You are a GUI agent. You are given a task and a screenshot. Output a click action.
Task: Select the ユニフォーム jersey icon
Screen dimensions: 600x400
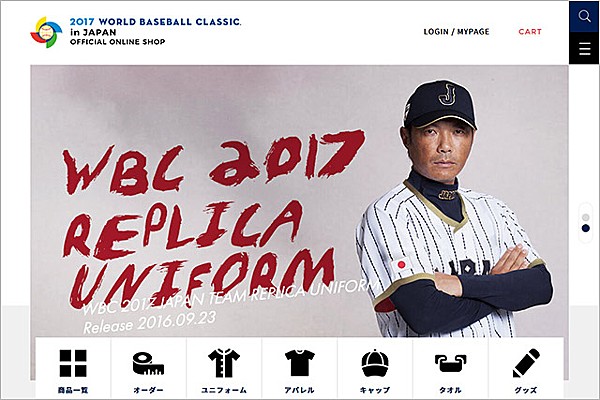(x=224, y=363)
